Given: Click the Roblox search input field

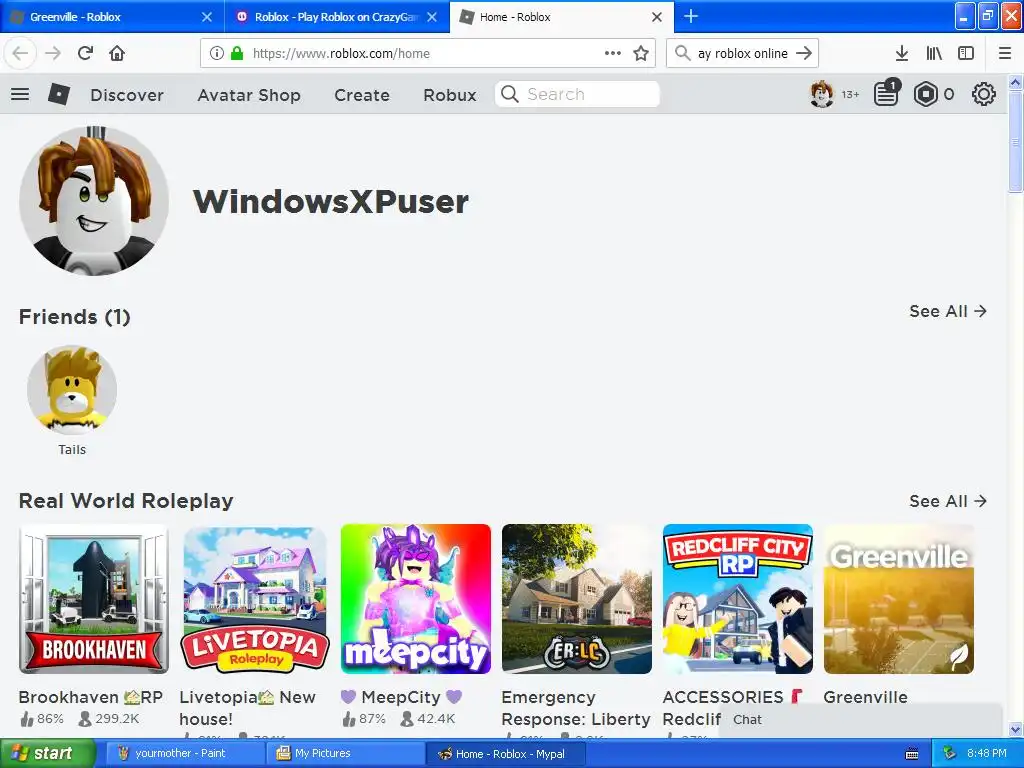Looking at the screenshot, I should point(577,95).
